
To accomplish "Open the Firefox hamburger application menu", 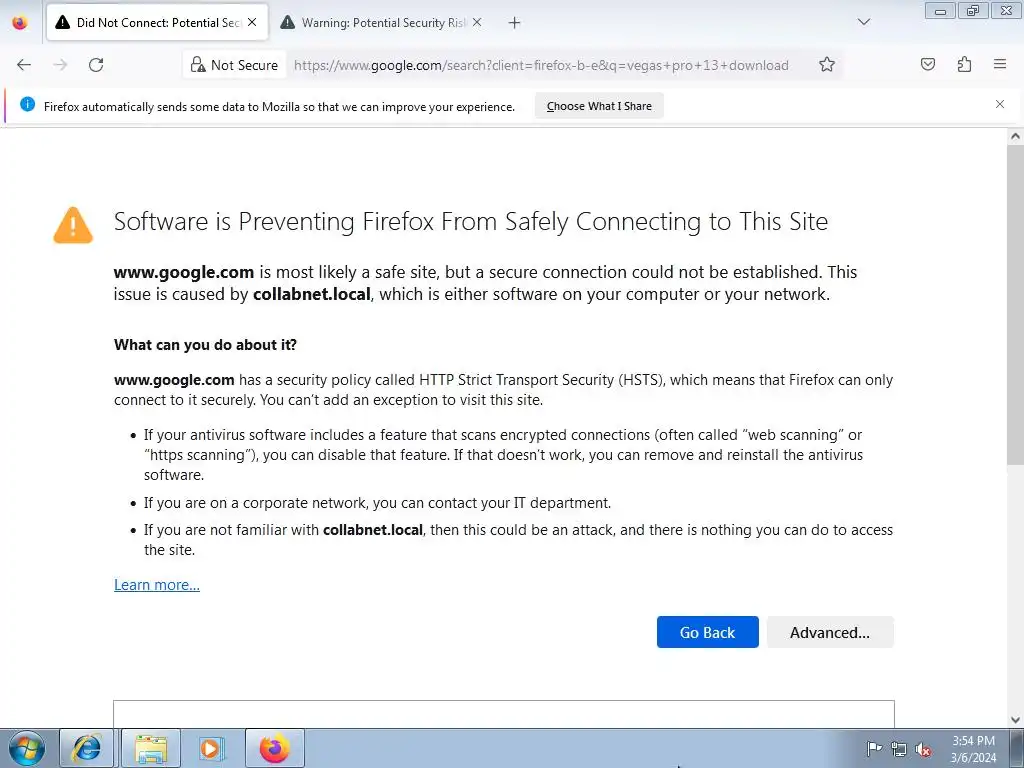I will pos(1000,64).
